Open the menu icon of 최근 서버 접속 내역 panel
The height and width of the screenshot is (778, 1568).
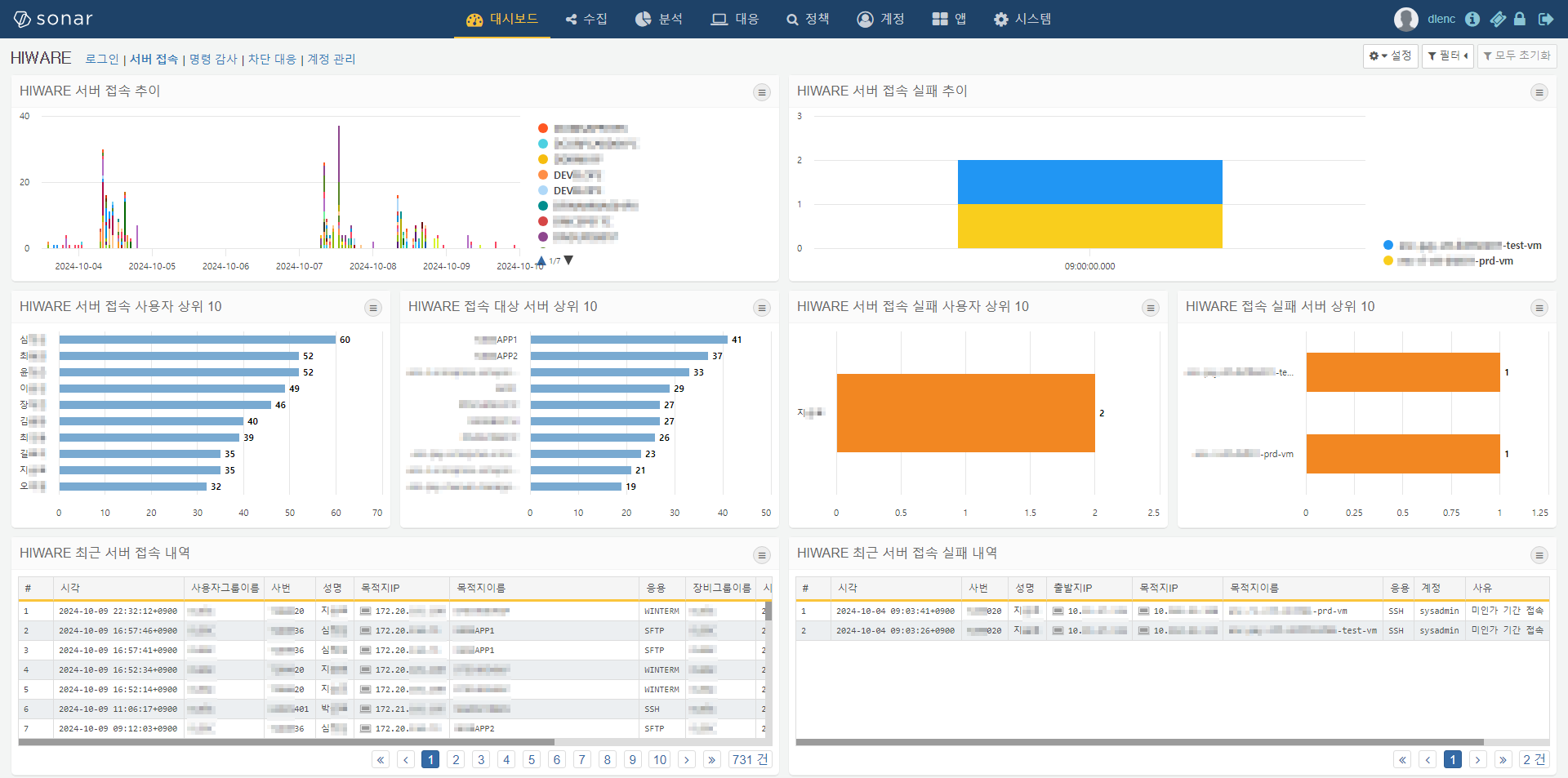(x=762, y=555)
